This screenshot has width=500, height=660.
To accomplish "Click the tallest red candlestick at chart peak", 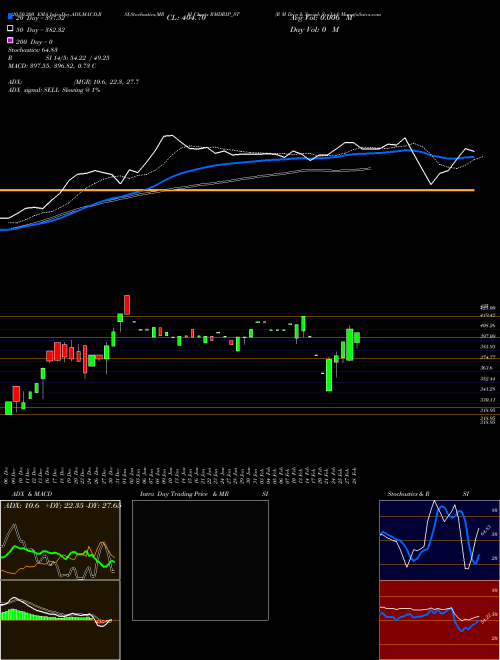I will point(127,305).
